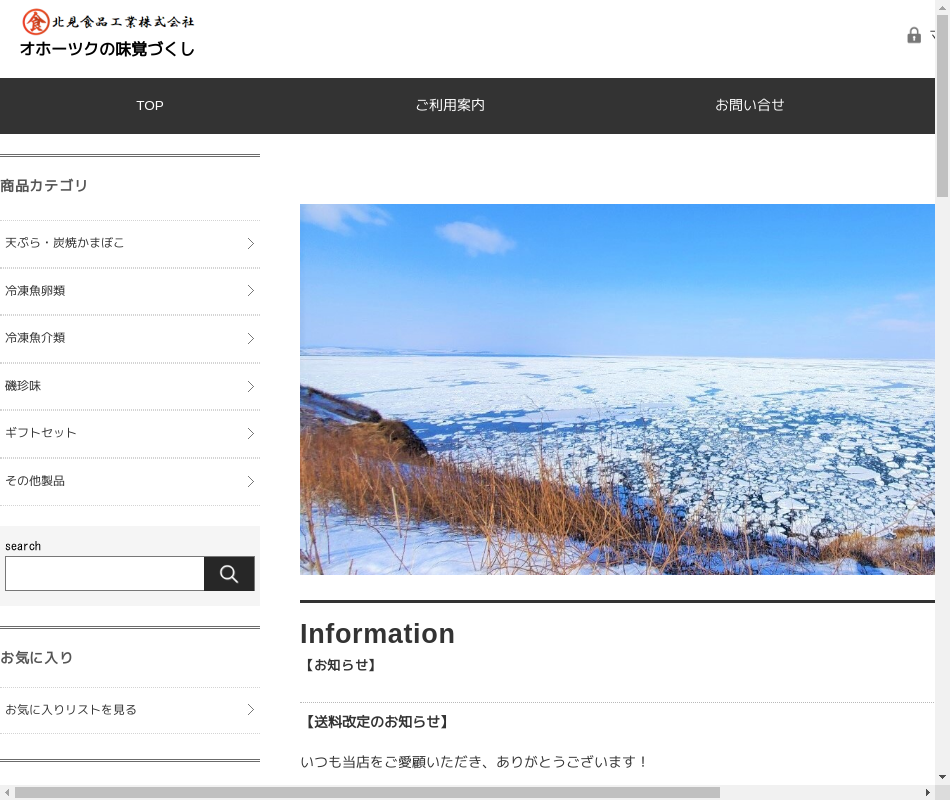Click vertical scrollbar down arrow
This screenshot has width=950, height=800.
click(942, 777)
